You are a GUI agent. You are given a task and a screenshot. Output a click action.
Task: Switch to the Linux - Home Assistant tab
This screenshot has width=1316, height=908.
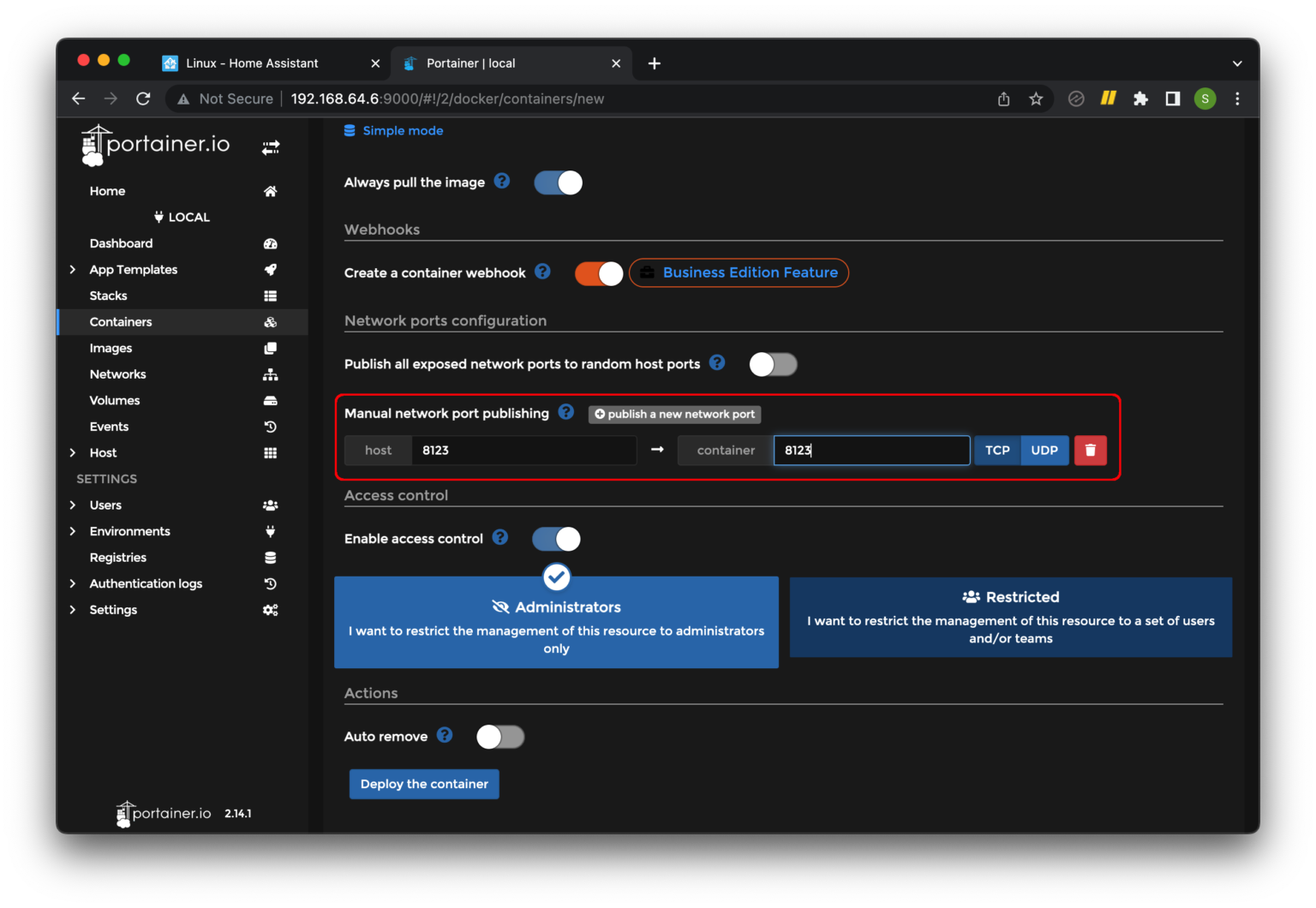pyautogui.click(x=252, y=63)
